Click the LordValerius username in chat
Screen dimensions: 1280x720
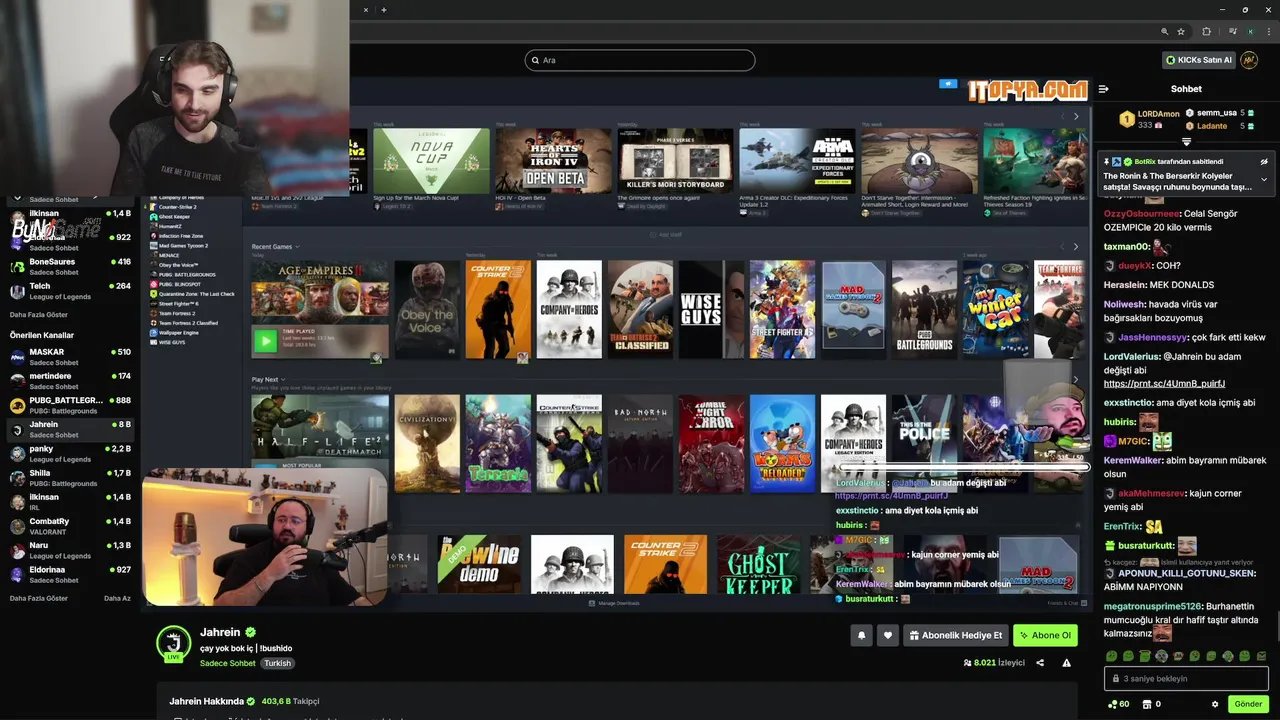1131,356
